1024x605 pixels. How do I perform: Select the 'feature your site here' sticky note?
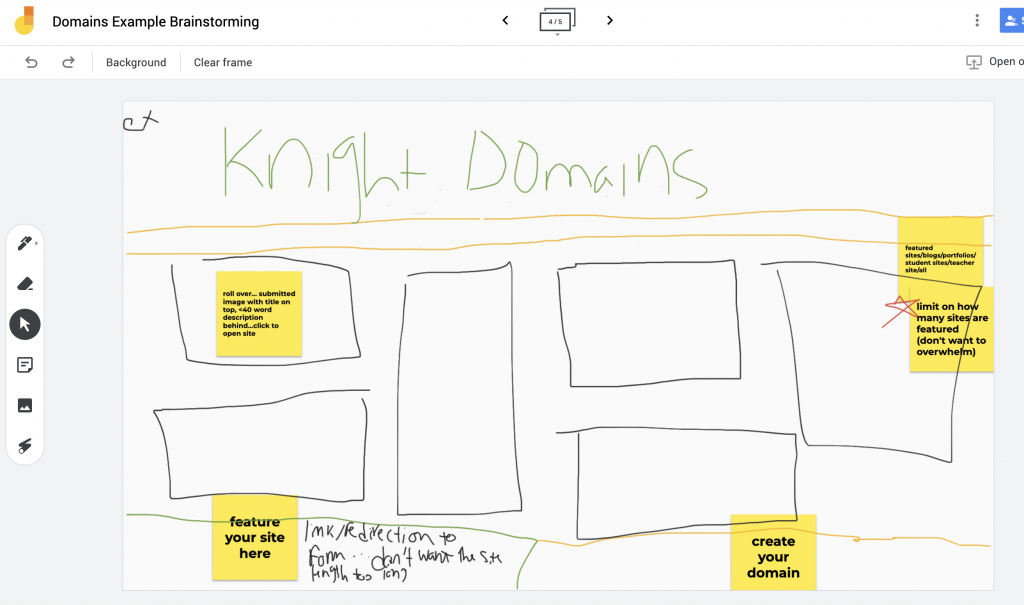255,538
